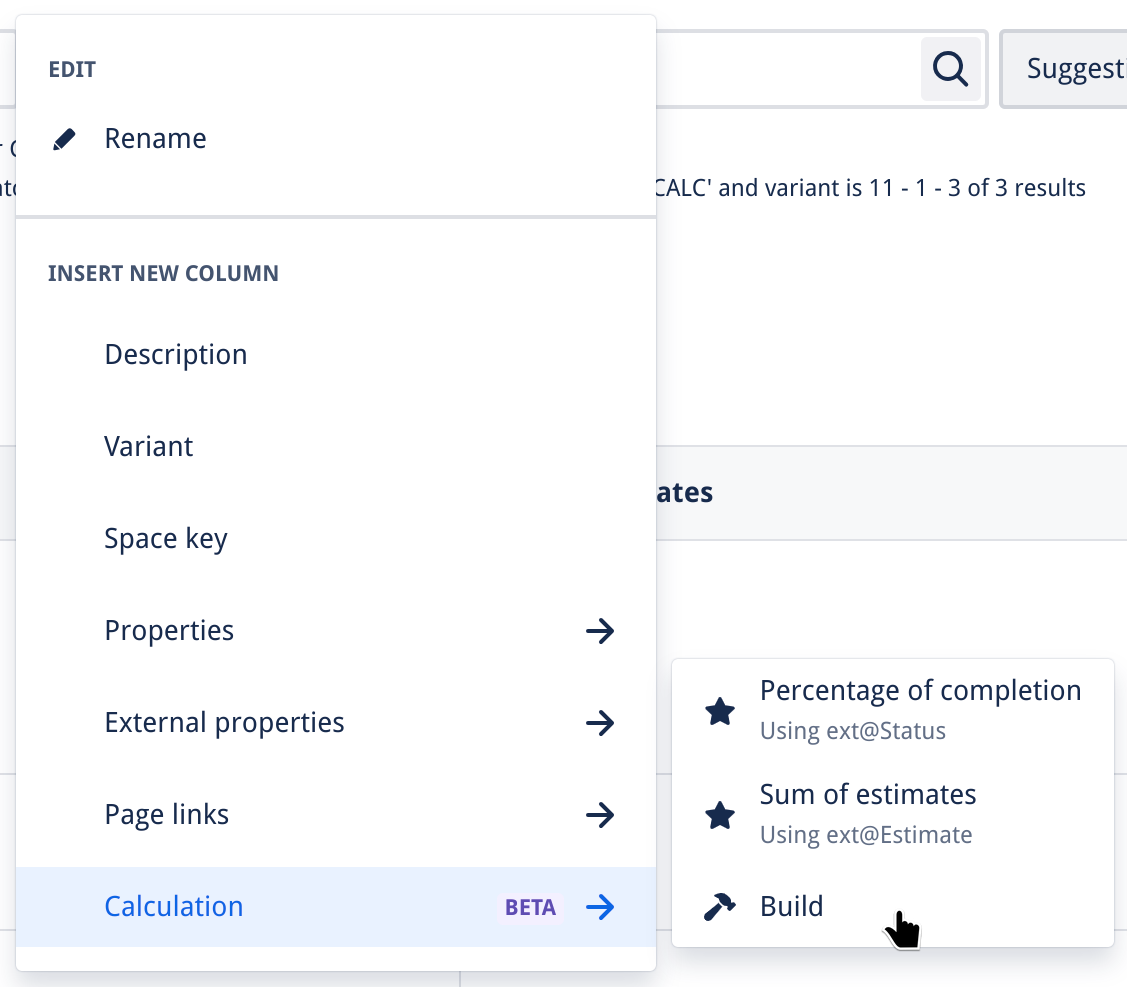Insert a Variant column
The image size is (1127, 987).
click(149, 447)
